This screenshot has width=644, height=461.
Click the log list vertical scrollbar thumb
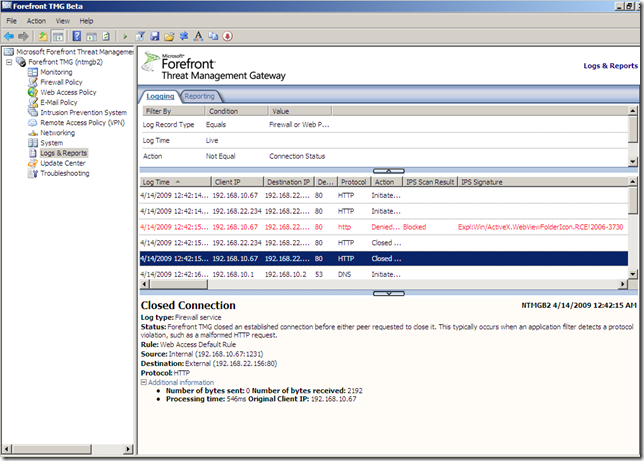pyautogui.click(x=632, y=200)
